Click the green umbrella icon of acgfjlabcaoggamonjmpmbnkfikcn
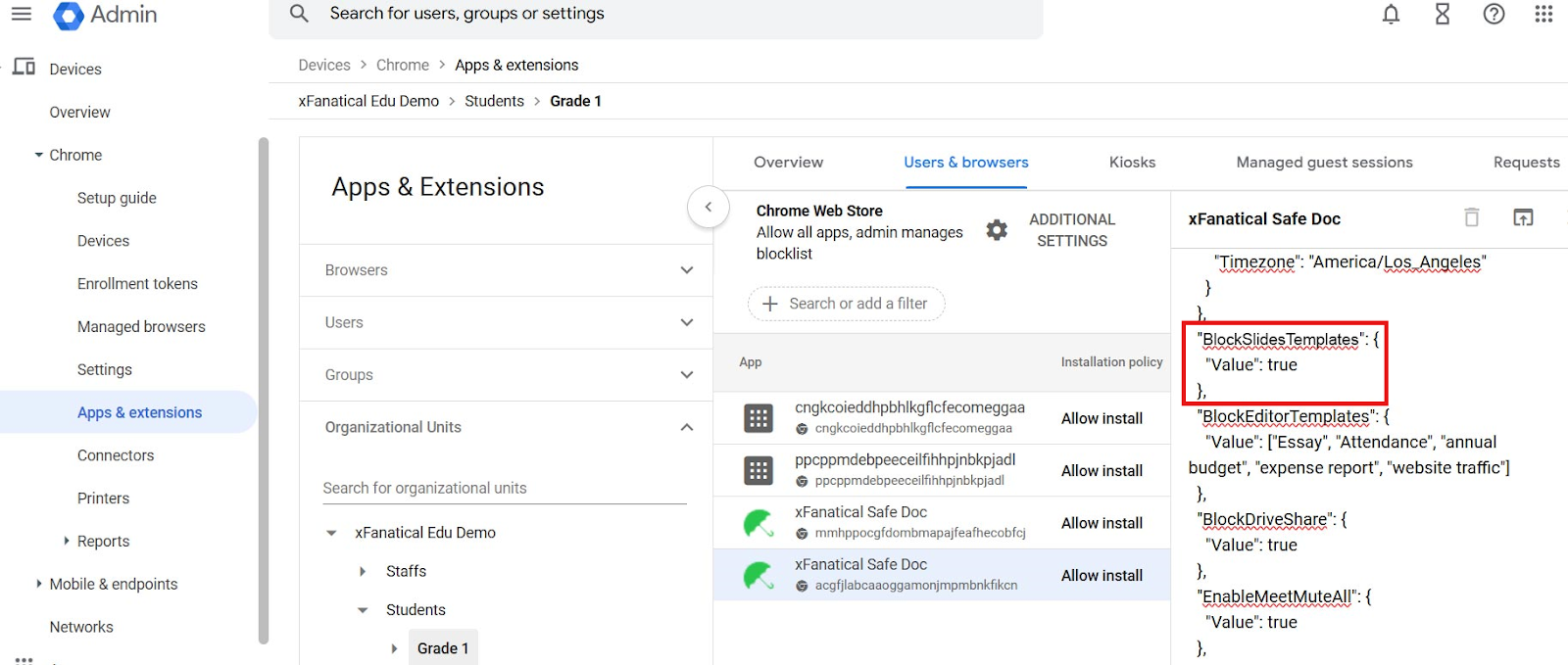Screen dimensions: 1568x665 [758, 576]
